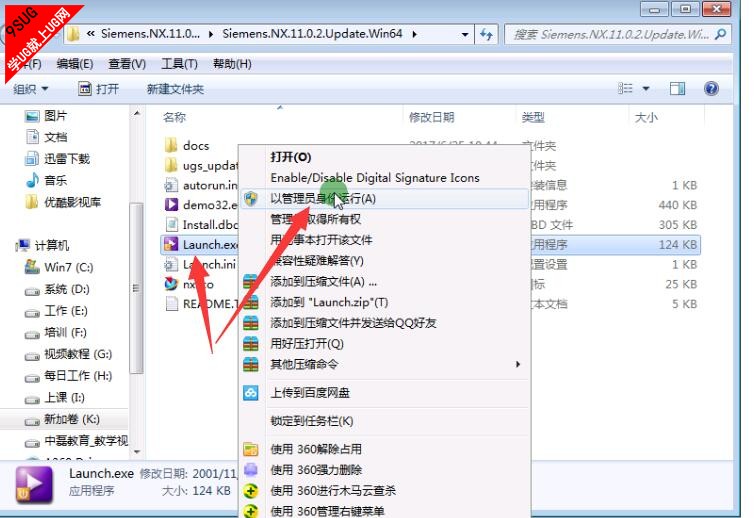Open the 帮助(H) menu

(x=232, y=64)
